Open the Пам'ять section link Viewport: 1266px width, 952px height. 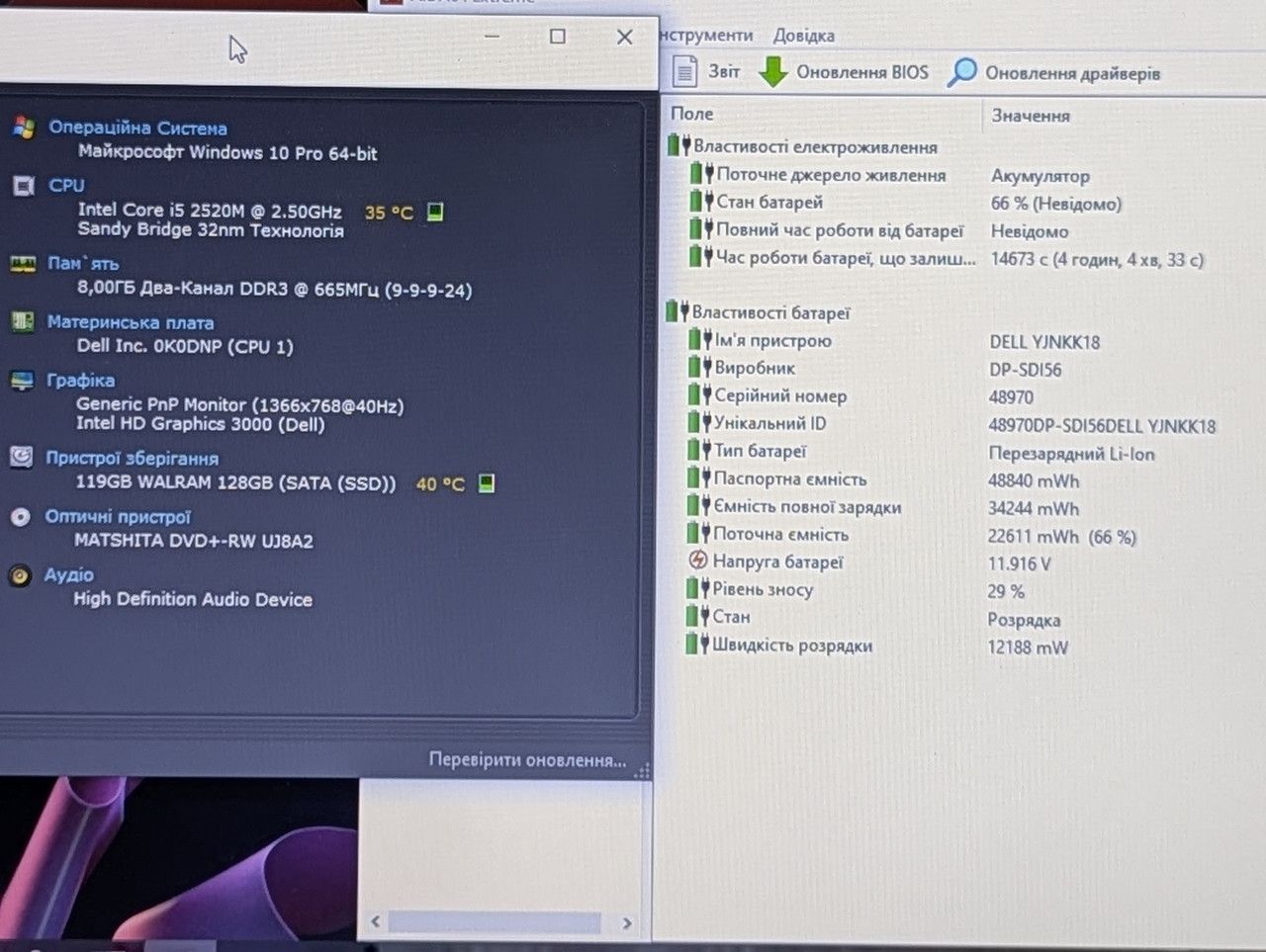point(83,264)
